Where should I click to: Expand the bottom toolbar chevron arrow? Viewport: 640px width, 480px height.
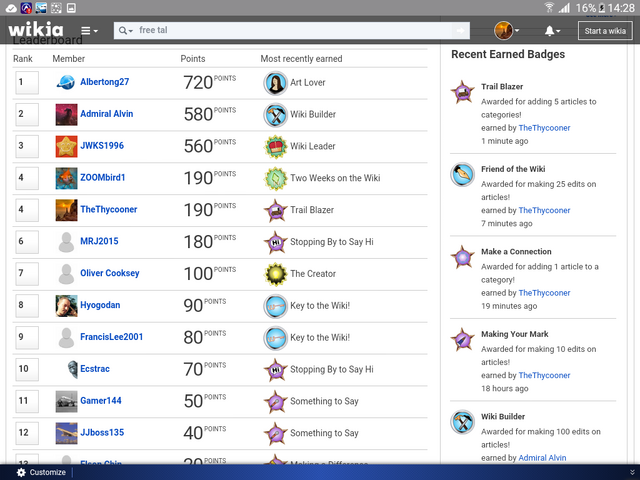632,472
